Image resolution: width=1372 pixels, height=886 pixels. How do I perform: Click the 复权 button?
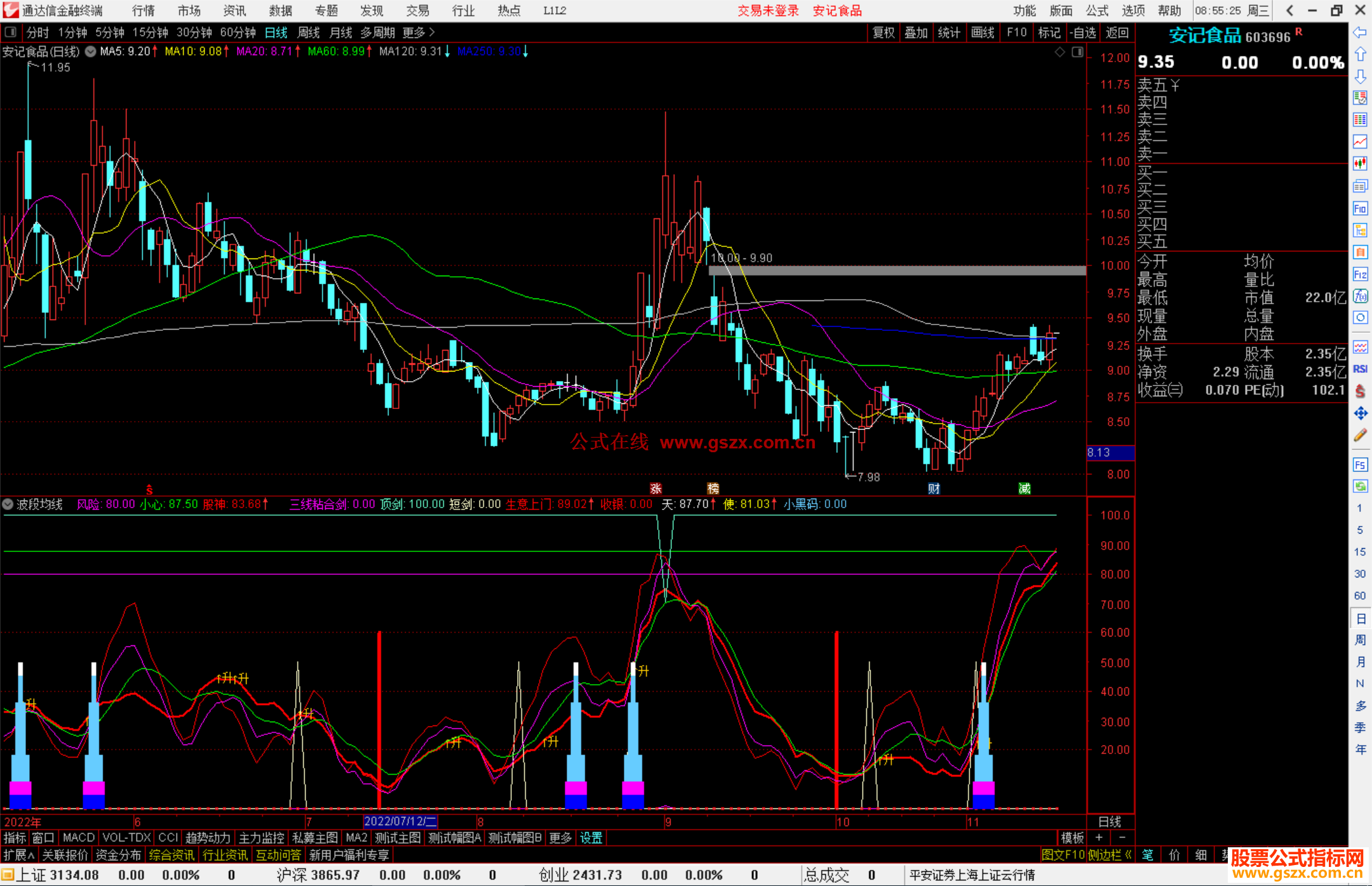[883, 32]
